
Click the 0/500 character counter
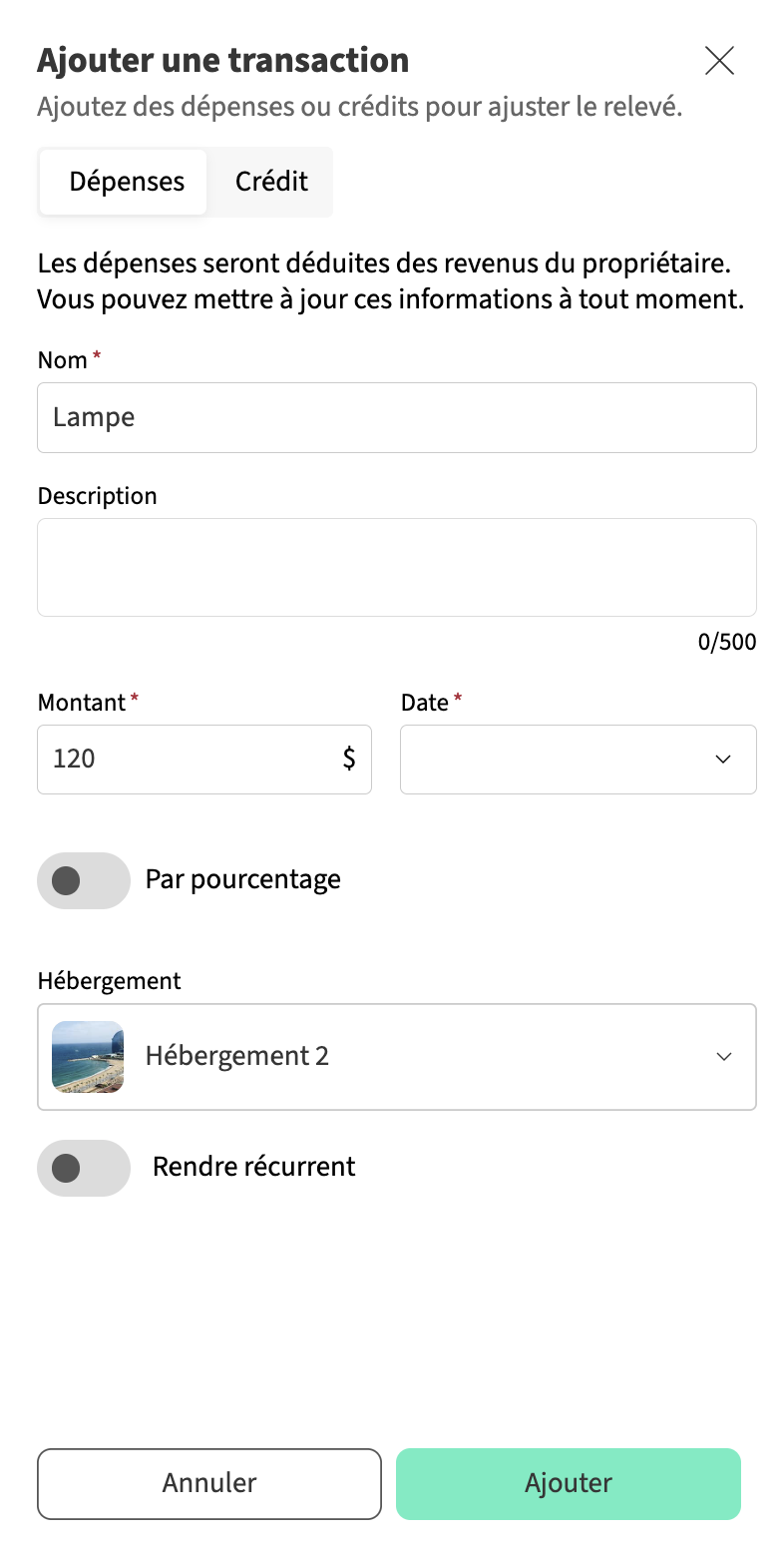pyautogui.click(x=726, y=642)
